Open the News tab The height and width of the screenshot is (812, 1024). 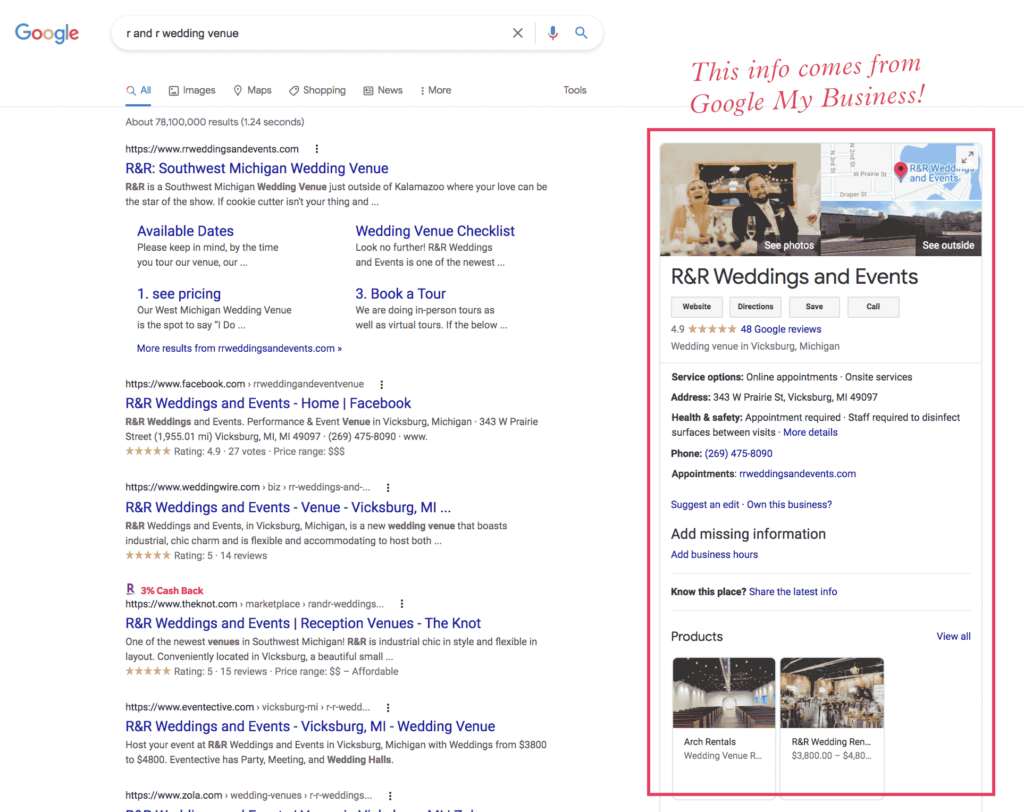coord(383,90)
